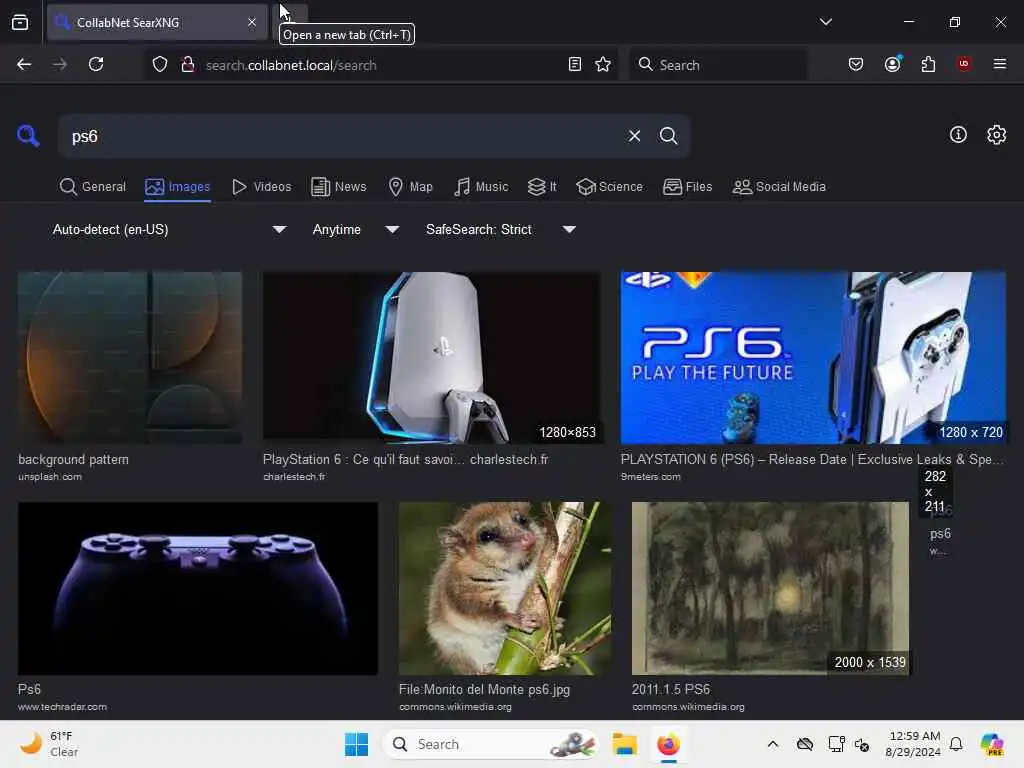
Task: Select the General search category
Action: (93, 187)
